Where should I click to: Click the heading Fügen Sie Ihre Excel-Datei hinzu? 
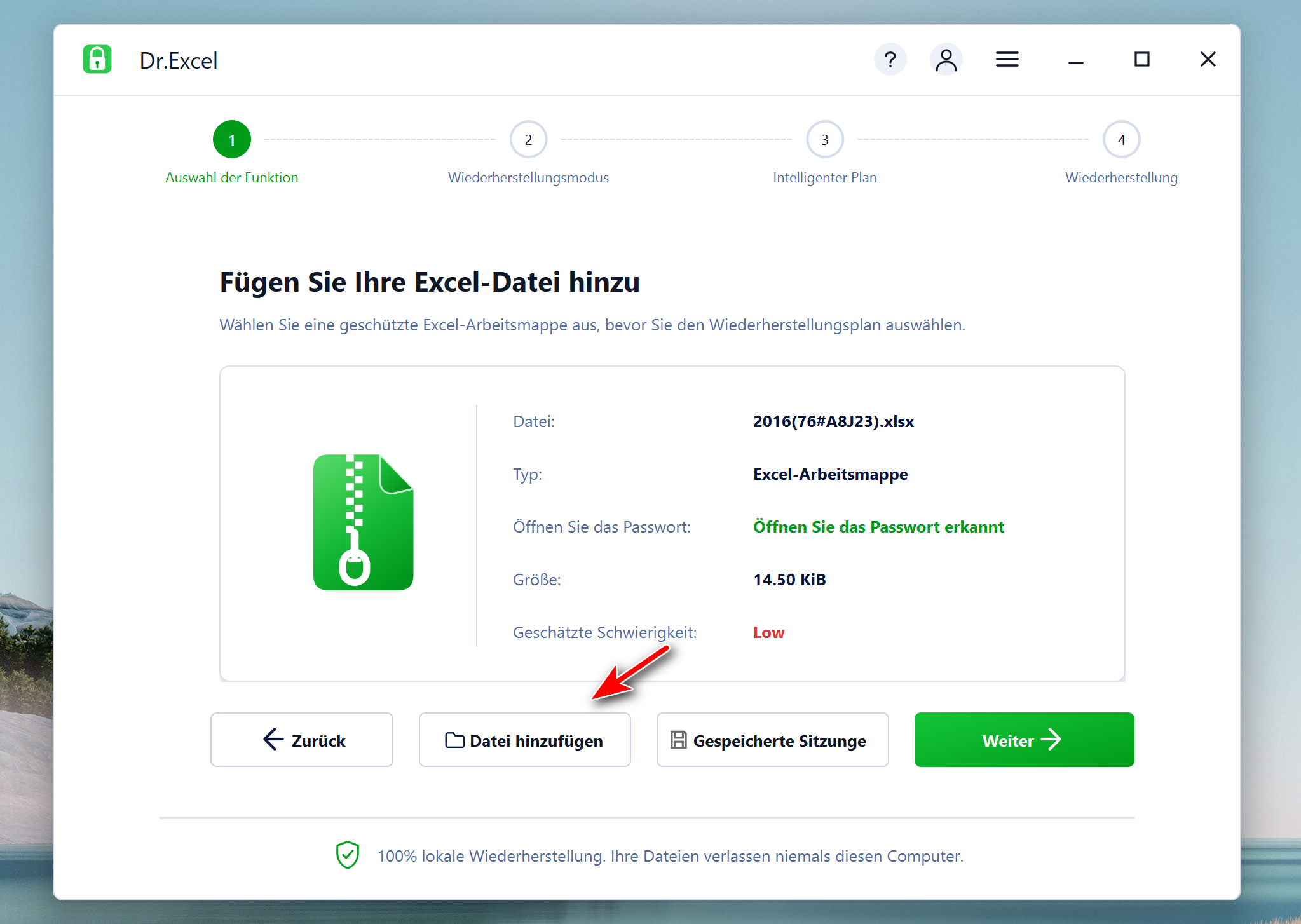click(x=430, y=282)
